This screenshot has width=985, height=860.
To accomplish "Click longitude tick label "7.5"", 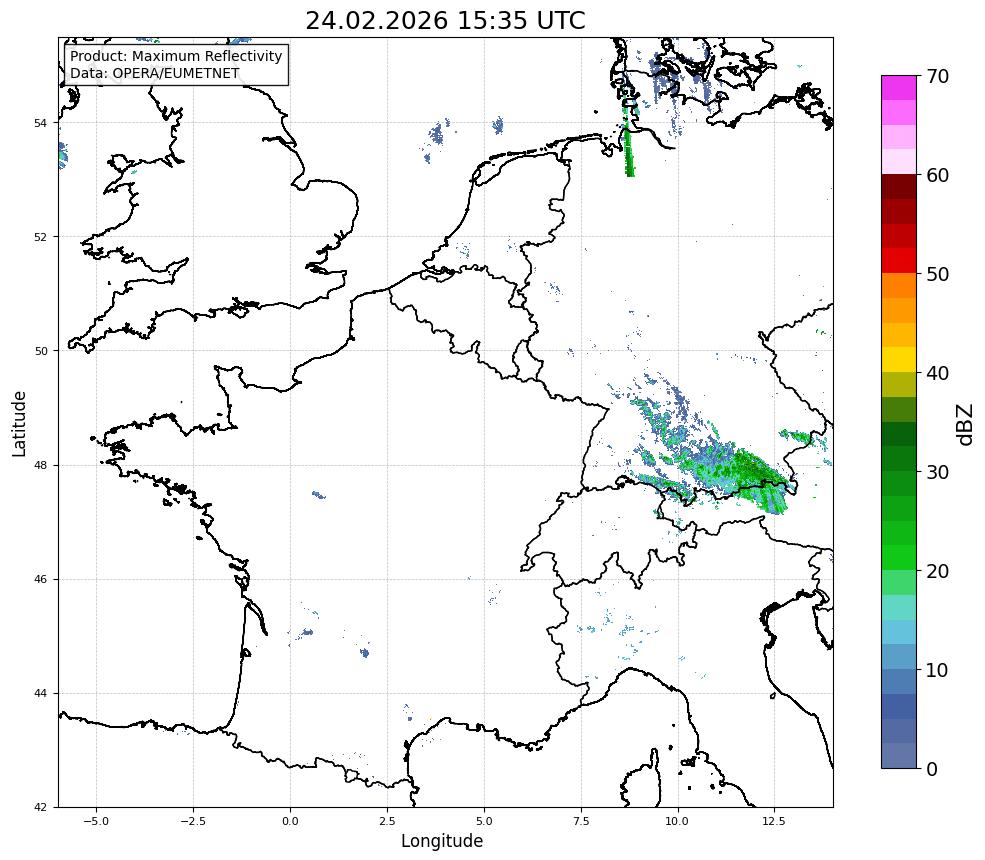I will (x=581, y=821).
